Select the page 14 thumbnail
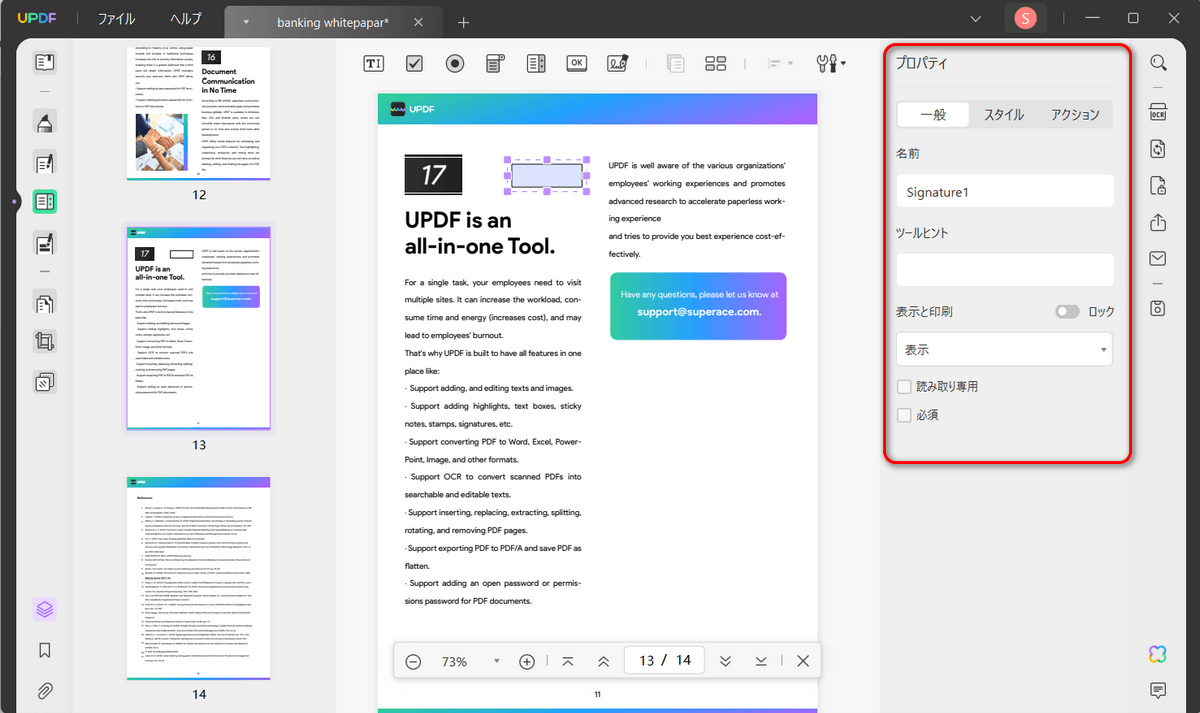 199,576
